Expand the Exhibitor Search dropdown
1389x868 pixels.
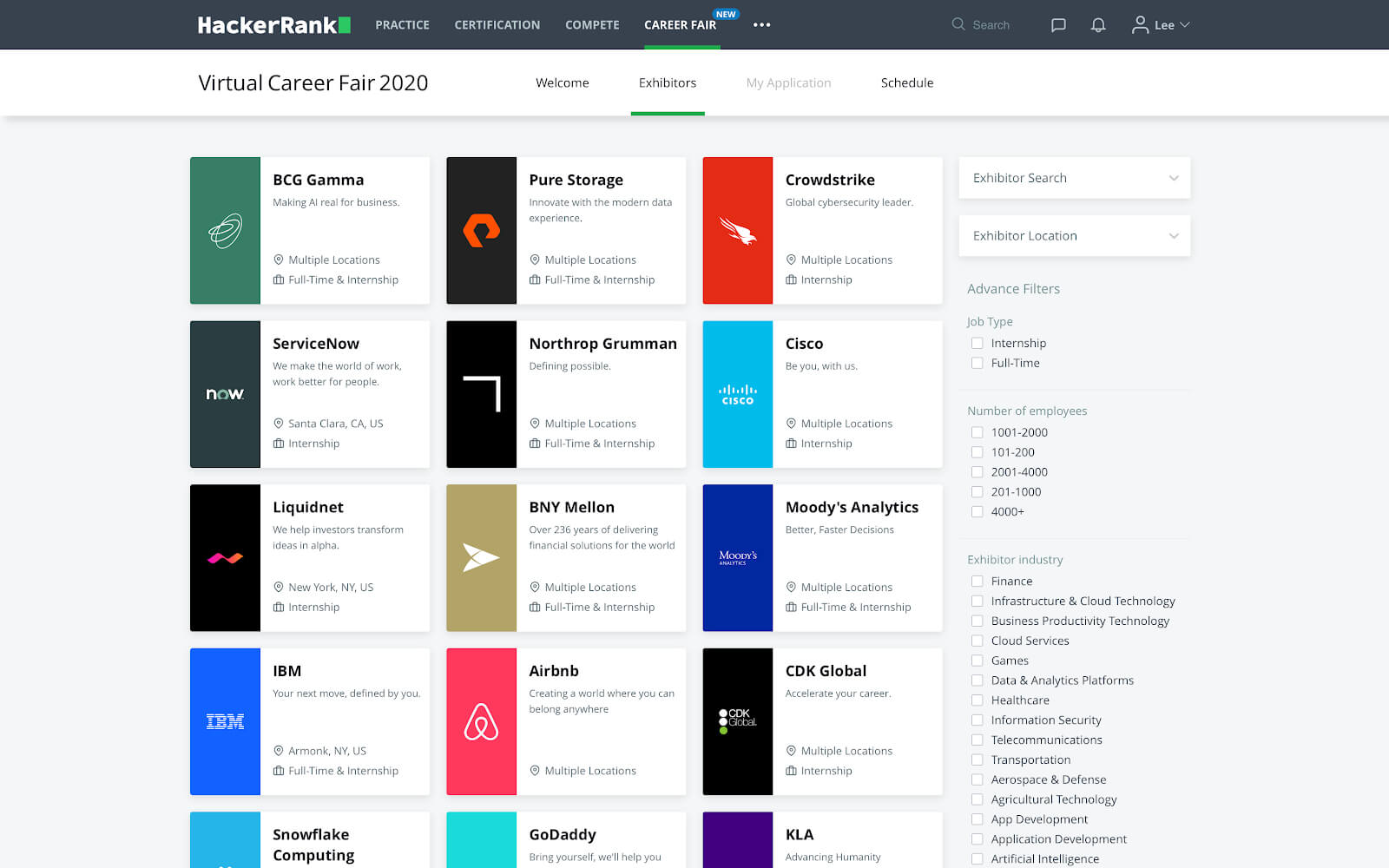(1075, 178)
